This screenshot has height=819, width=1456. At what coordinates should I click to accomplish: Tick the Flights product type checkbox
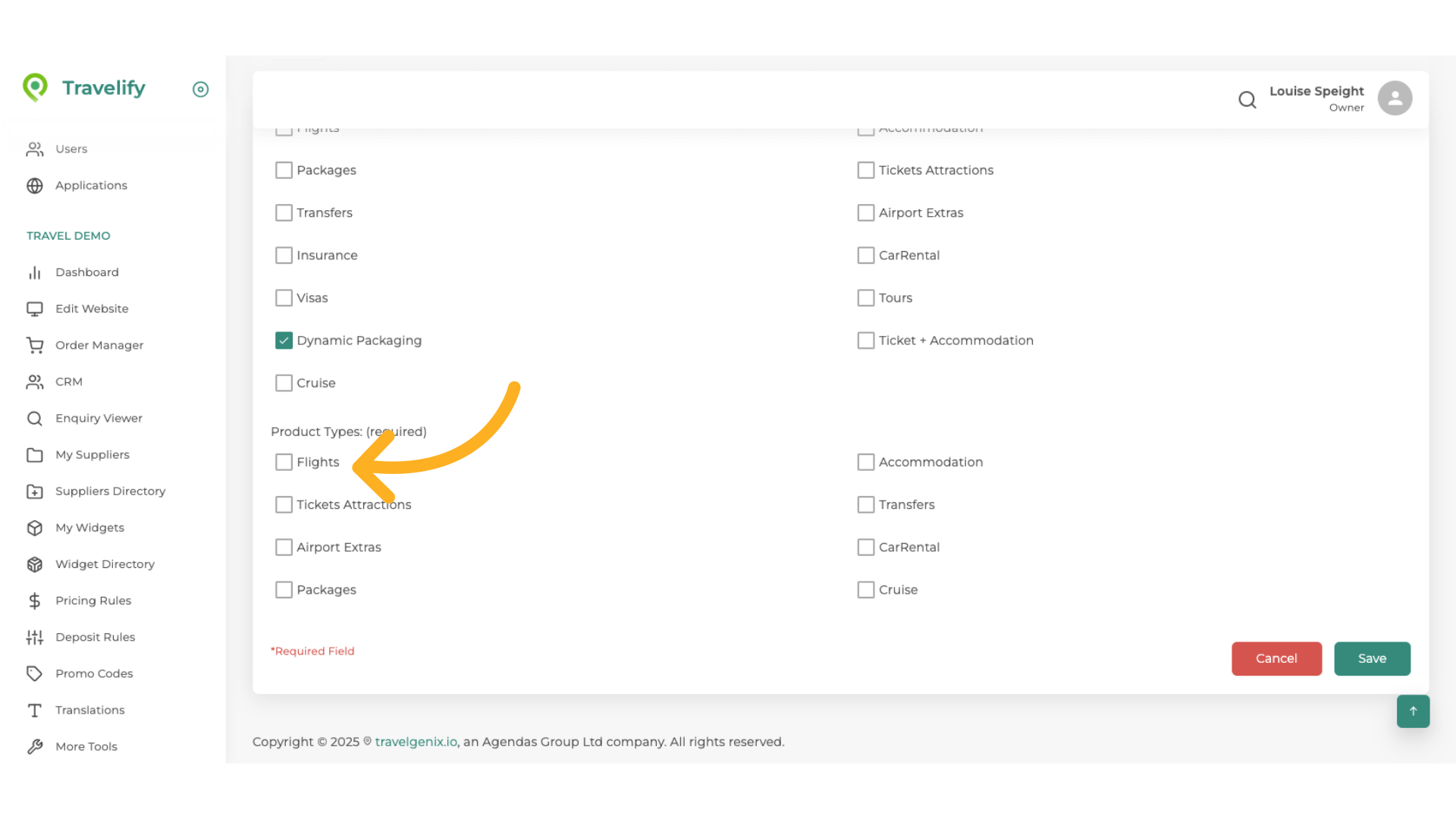(284, 462)
